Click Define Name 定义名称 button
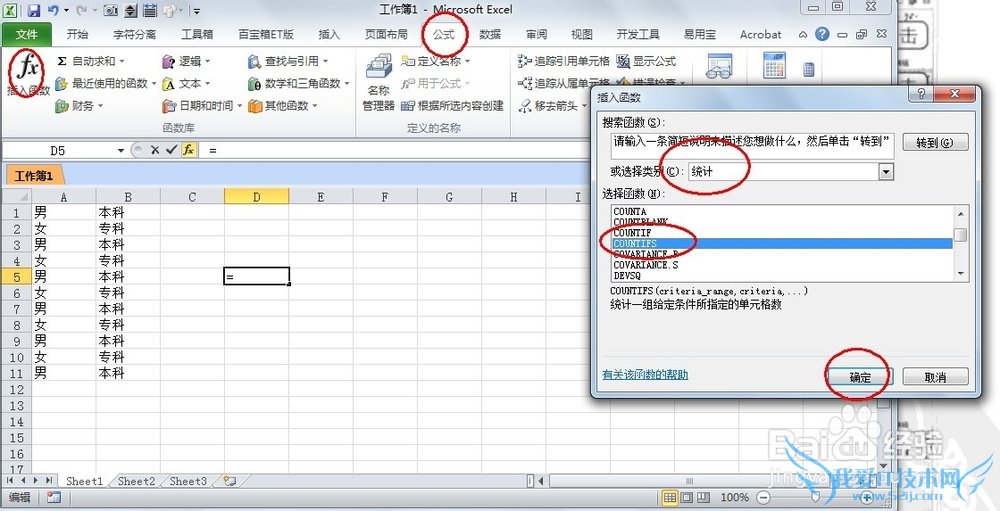This screenshot has height=511, width=1000. coord(436,61)
